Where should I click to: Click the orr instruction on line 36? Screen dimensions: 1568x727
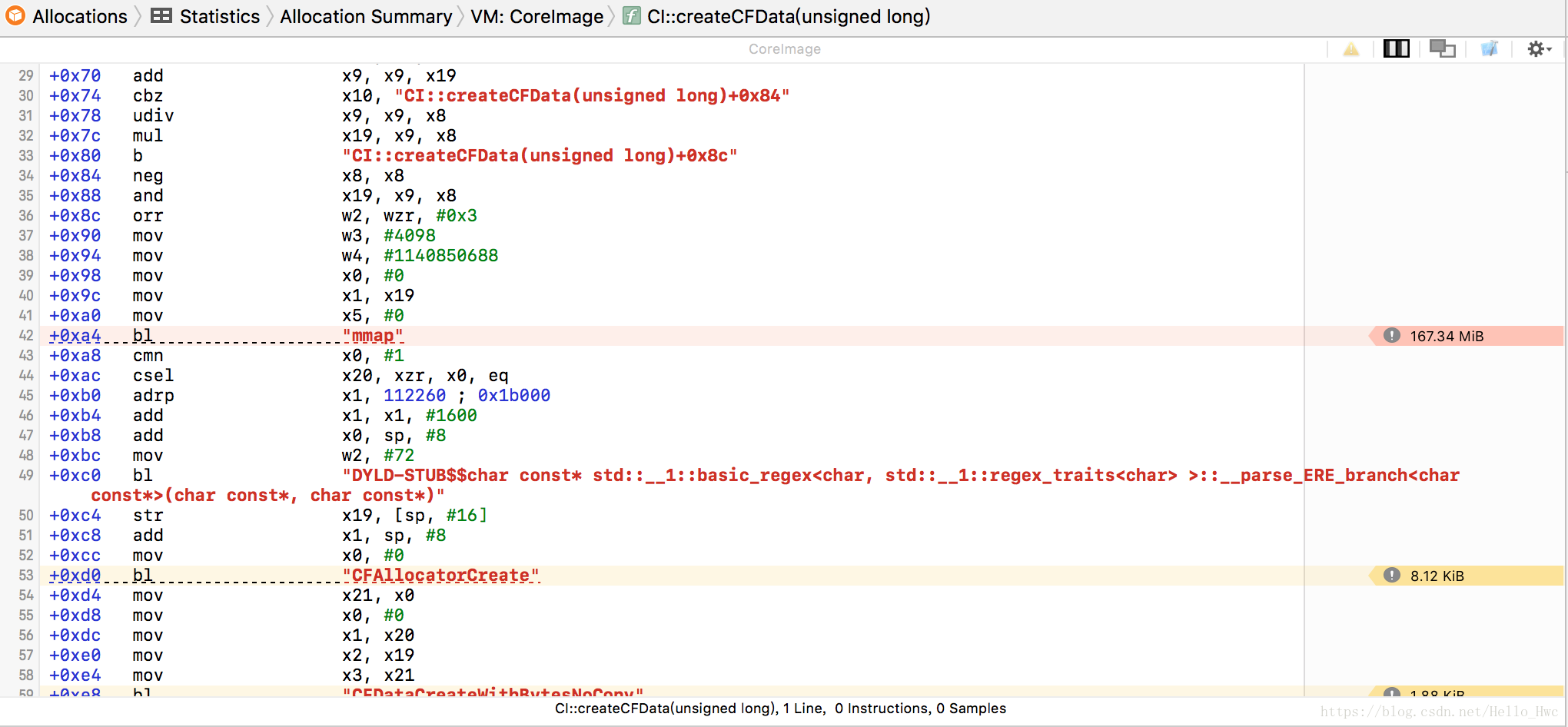pyautogui.click(x=148, y=216)
